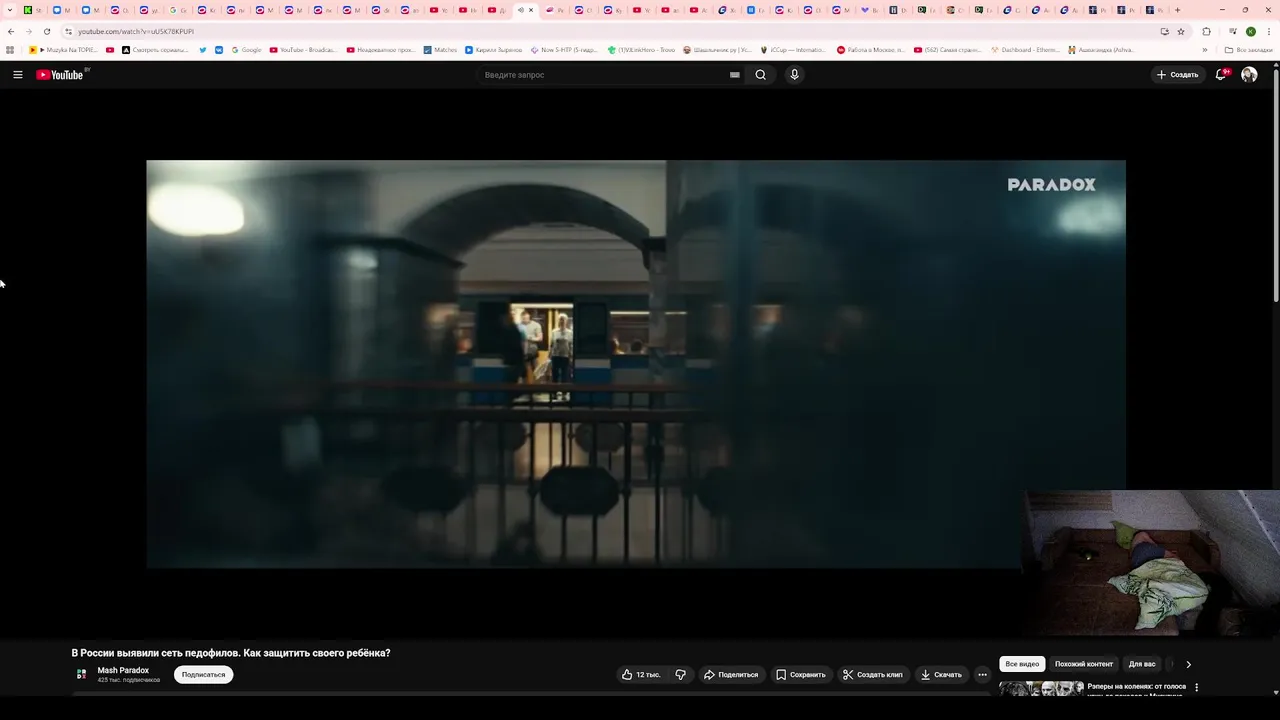Open the YouTube - Broadcast bookmark
Viewport: 1280px width, 720px height.
[303, 49]
